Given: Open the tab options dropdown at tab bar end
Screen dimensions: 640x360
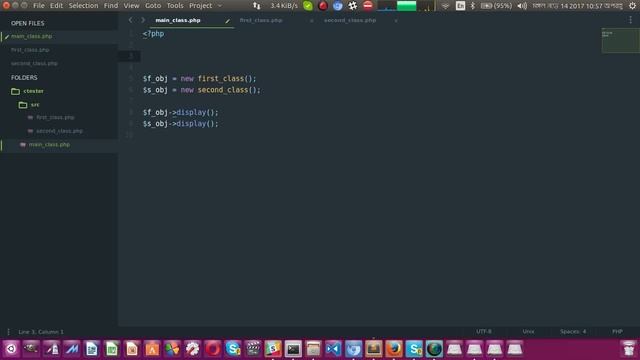Looking at the screenshot, I should tap(630, 20).
